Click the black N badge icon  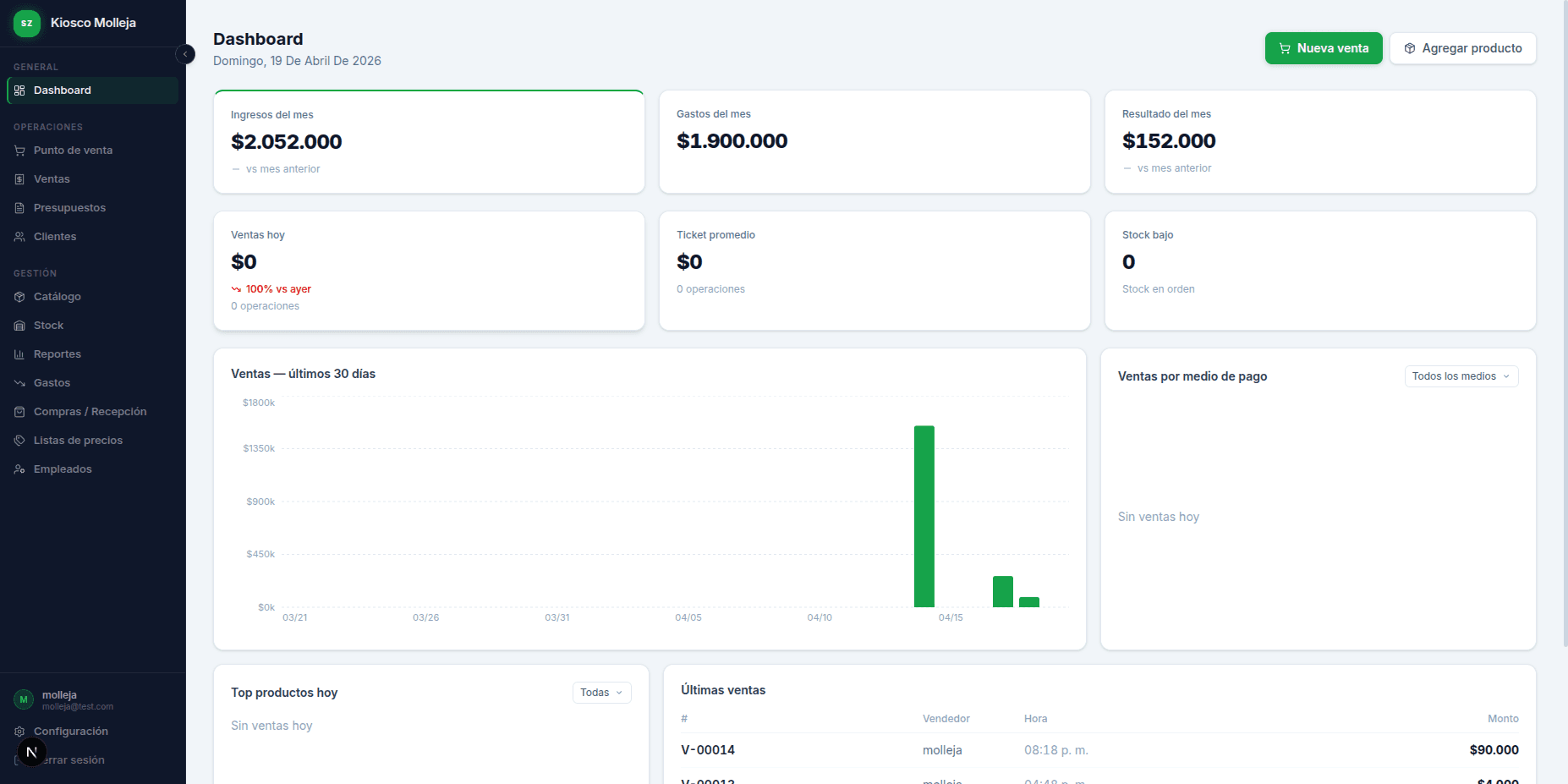click(32, 752)
